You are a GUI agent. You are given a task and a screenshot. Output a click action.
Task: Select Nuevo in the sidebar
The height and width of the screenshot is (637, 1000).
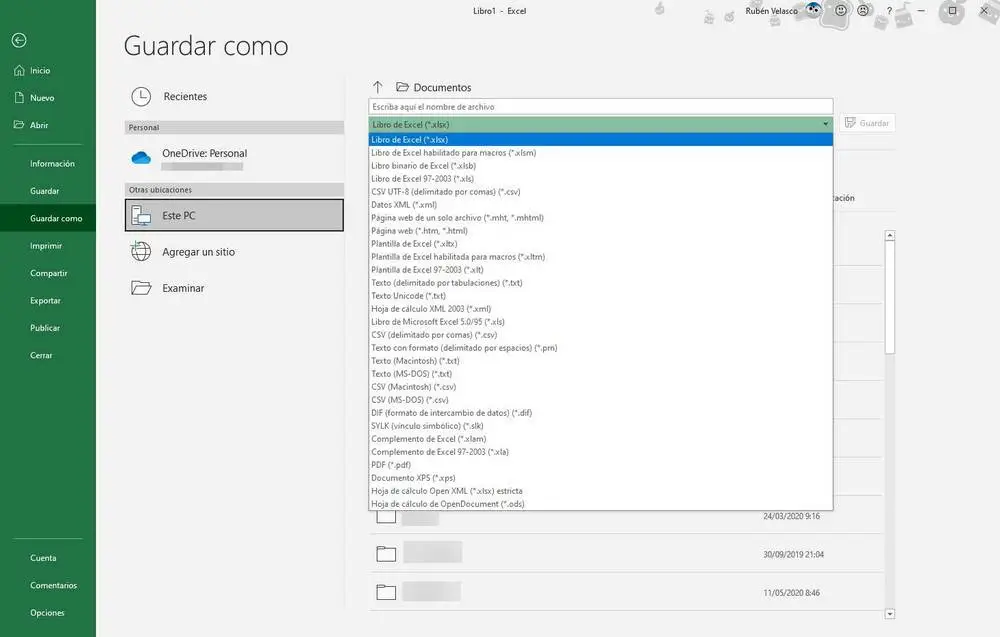click(41, 98)
